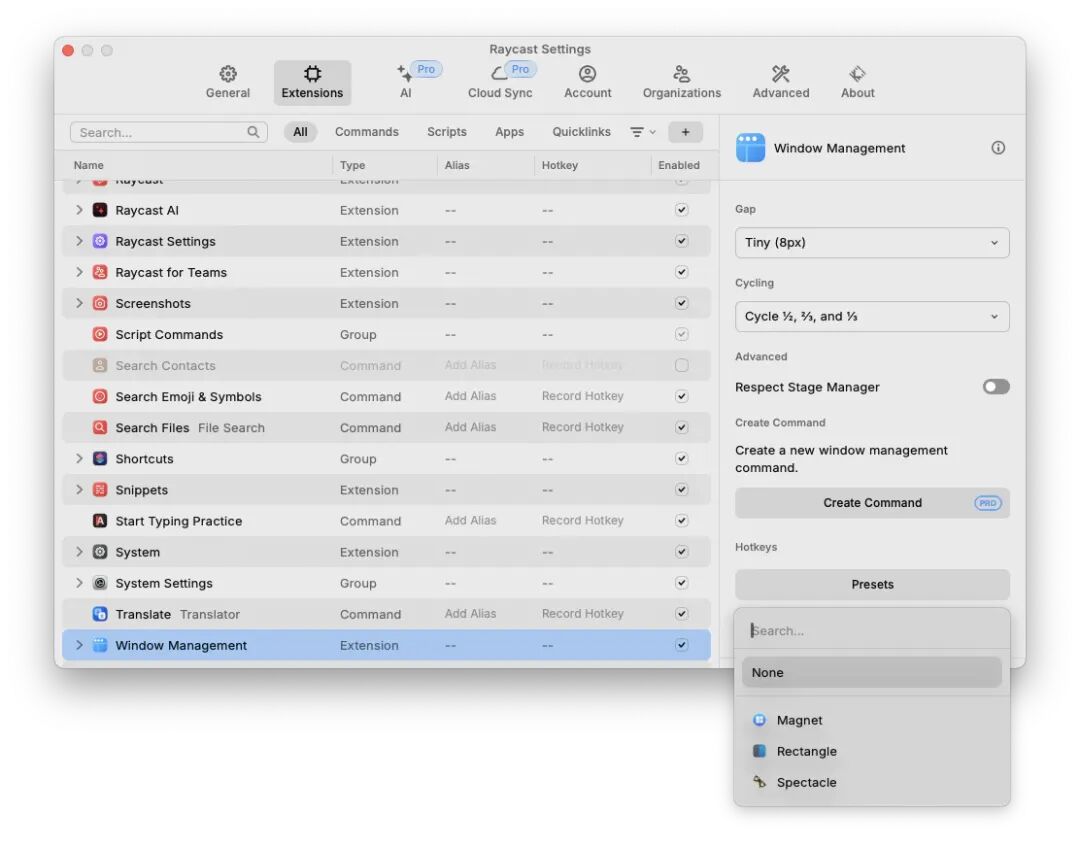The image size is (1080, 845).
Task: Open the Cycling dropdown
Action: tap(872, 317)
